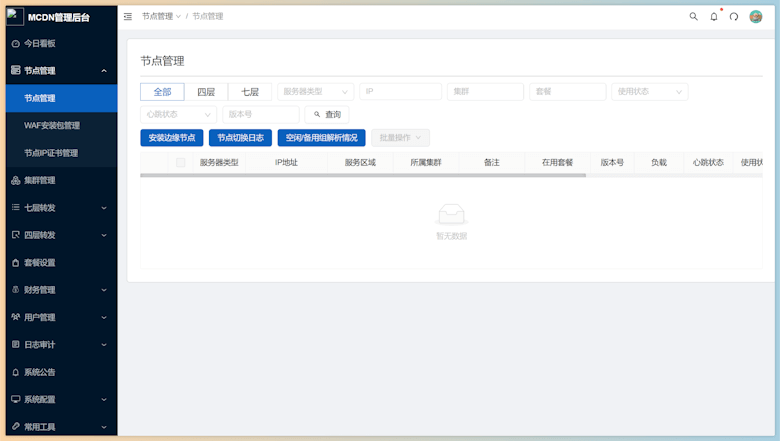The height and width of the screenshot is (441, 780).
Task: Open the user avatar menu
Action: click(x=756, y=16)
